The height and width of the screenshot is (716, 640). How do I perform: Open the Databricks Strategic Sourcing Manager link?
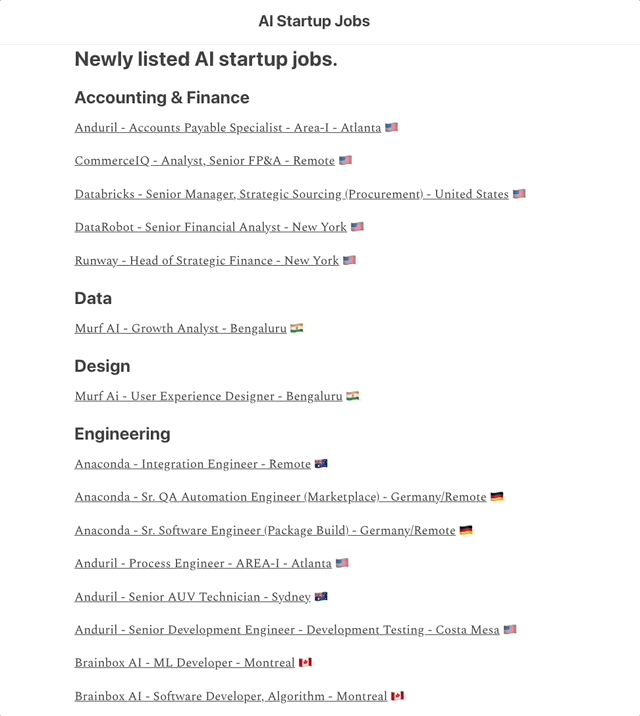[292, 194]
